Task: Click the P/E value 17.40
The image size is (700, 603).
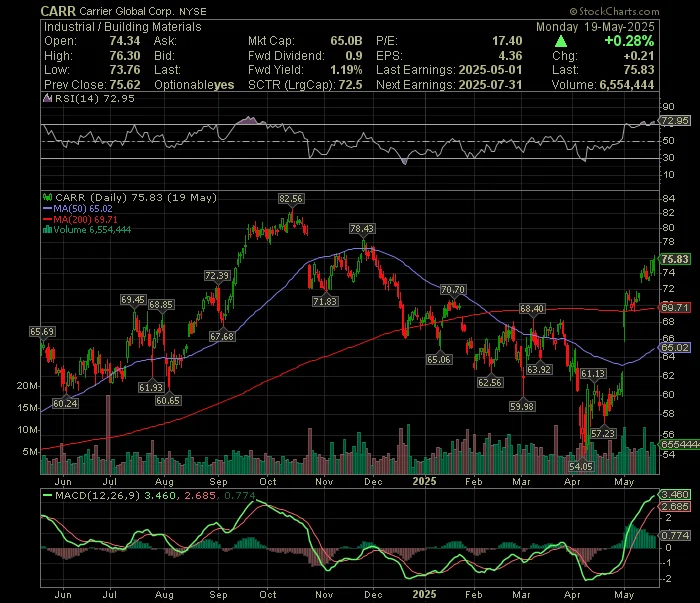Action: [507, 41]
